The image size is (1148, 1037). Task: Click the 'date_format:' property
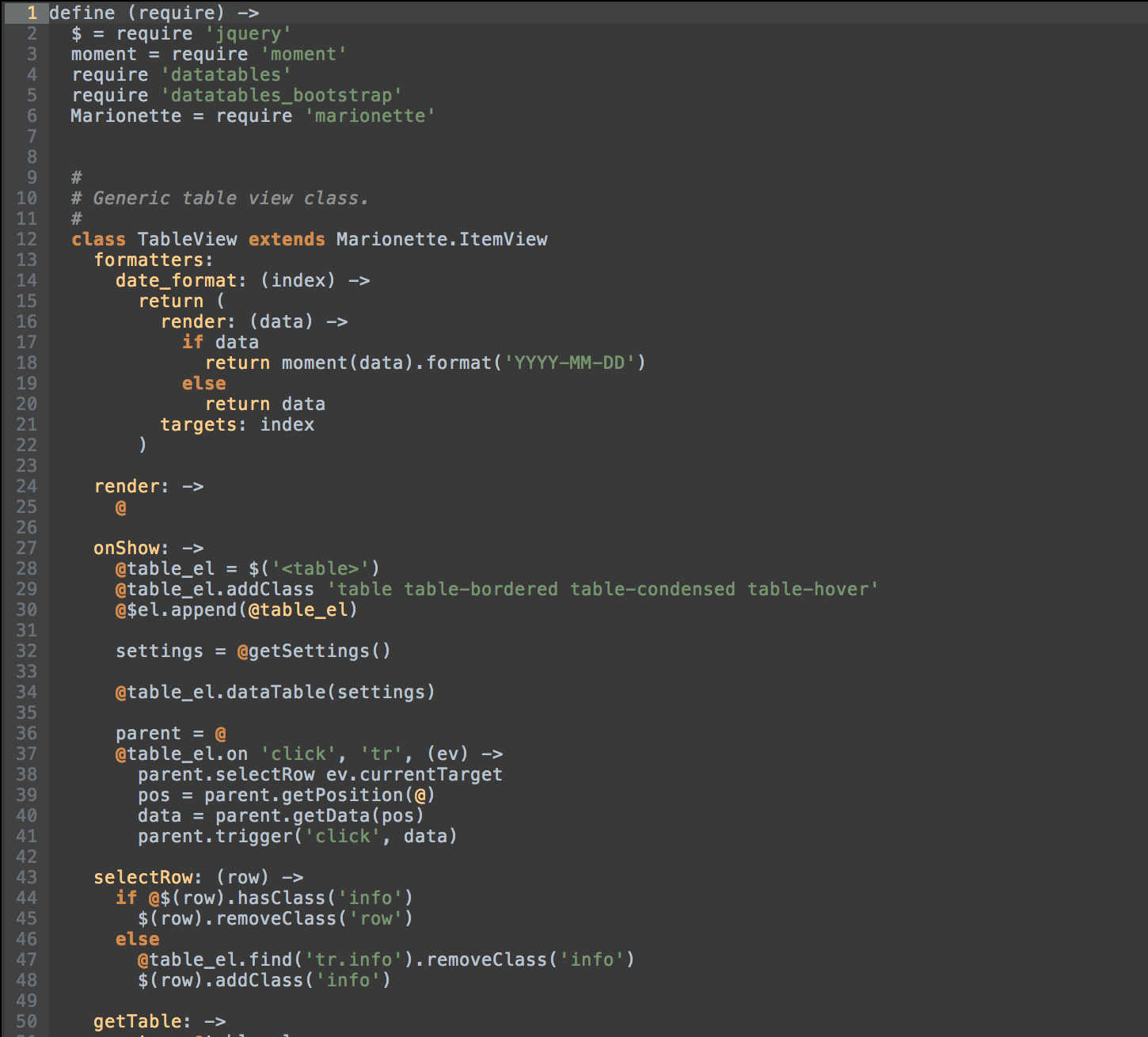pyautogui.click(x=181, y=280)
